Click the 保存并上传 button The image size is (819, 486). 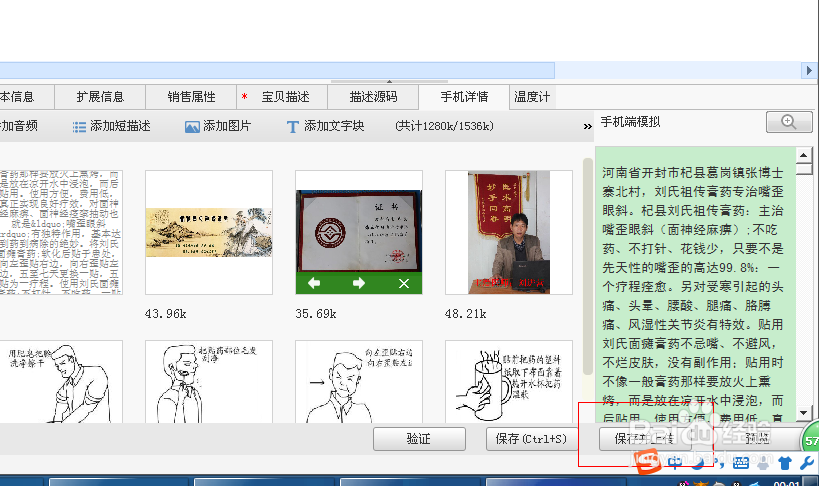click(x=645, y=439)
